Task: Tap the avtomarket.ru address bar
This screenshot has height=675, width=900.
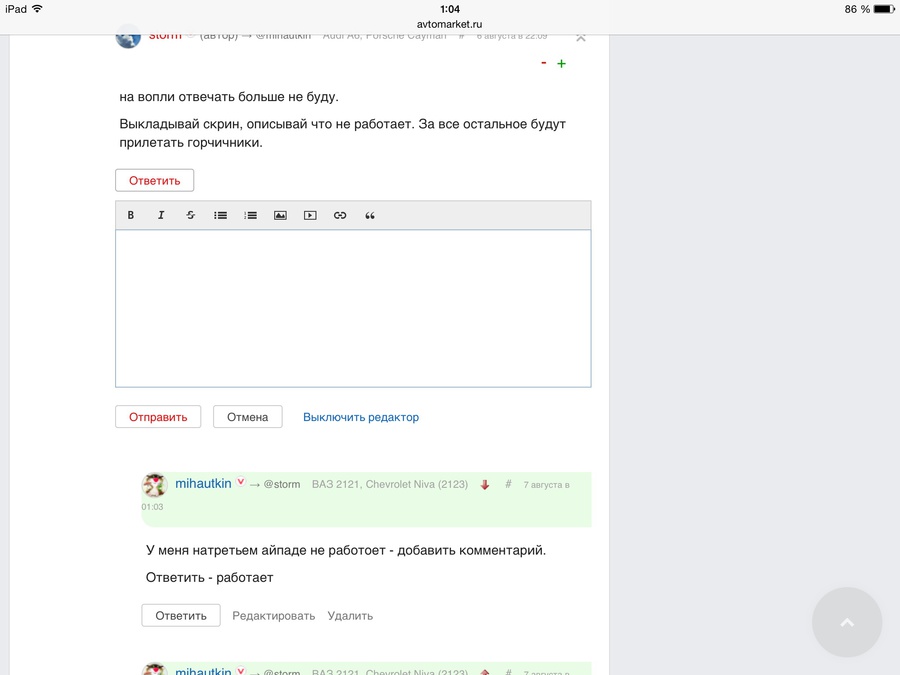Action: [x=449, y=24]
